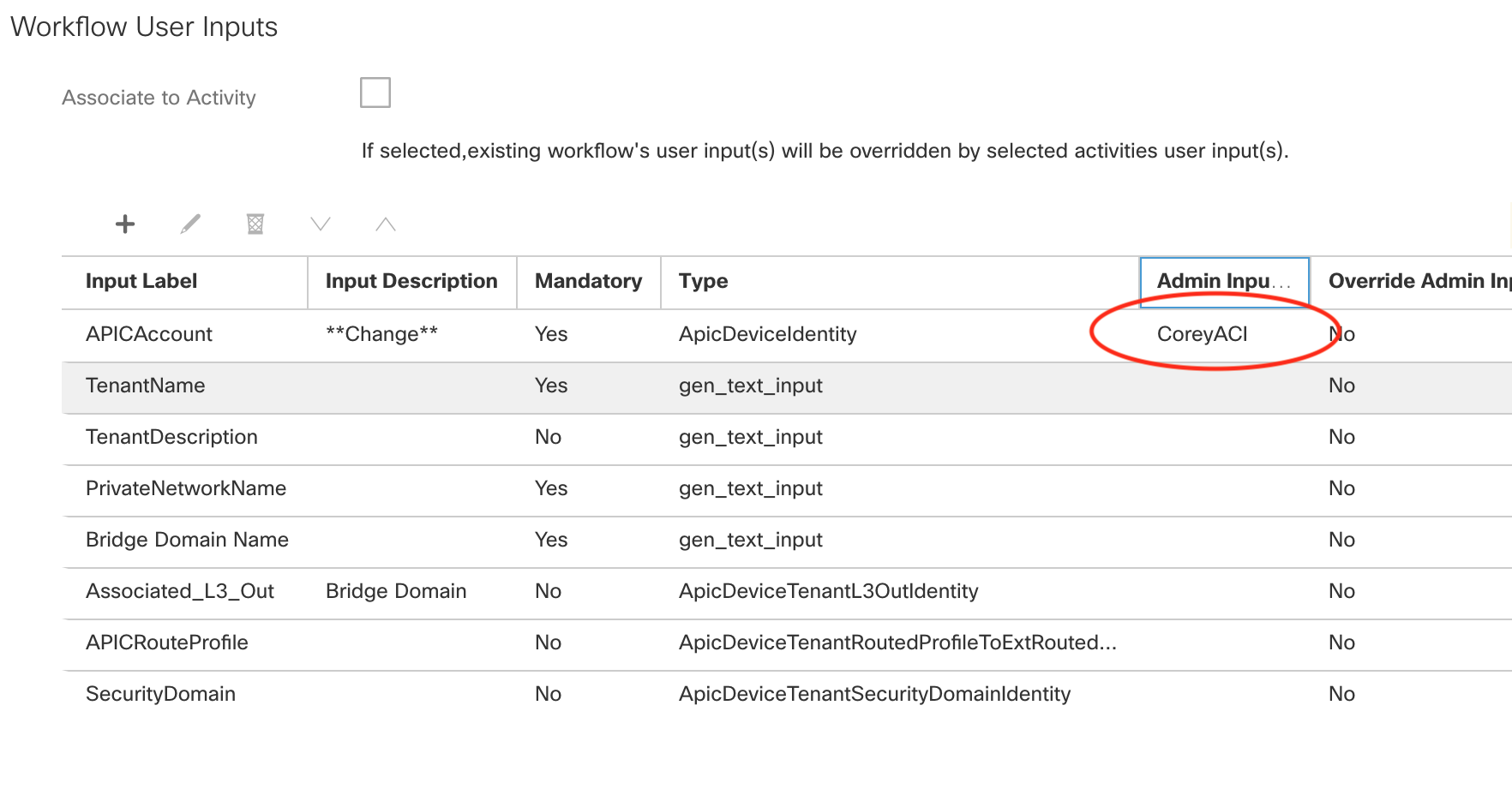Screen dimensions: 1512x795
Task: Sort by Input Description column header
Action: 411,281
